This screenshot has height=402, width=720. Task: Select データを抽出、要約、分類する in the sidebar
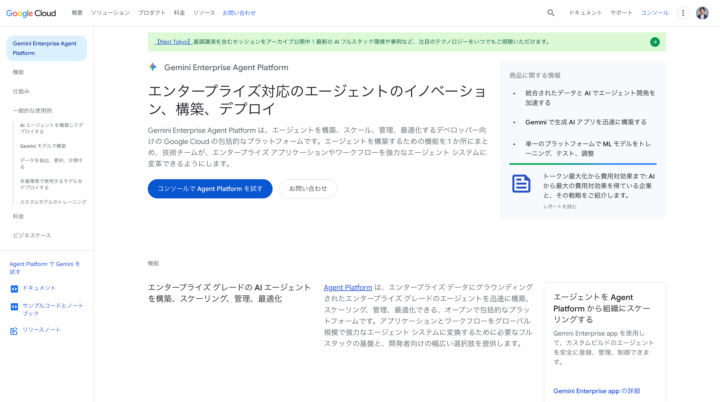tap(51, 164)
